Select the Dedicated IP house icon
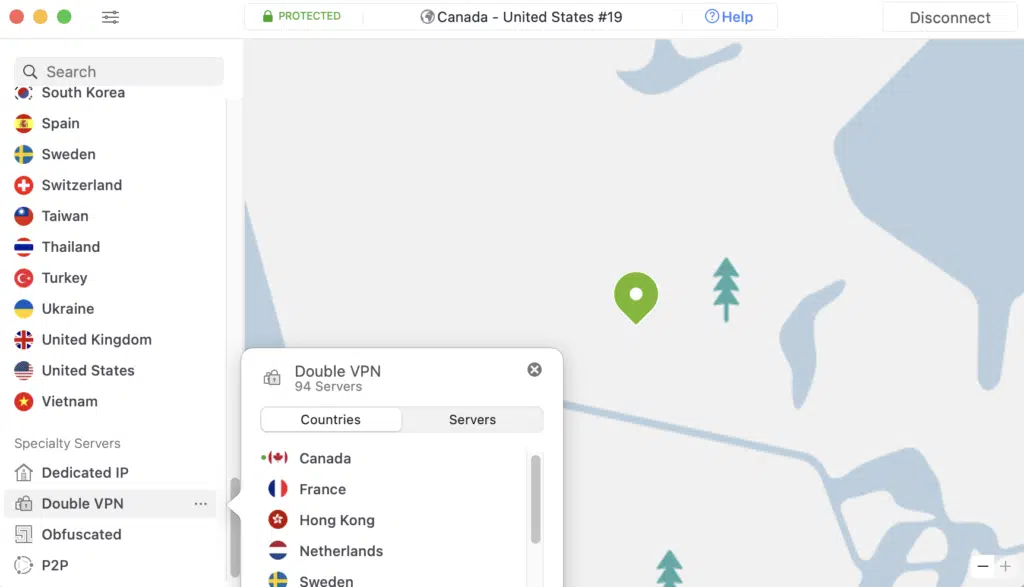Viewport: 1024px width, 587px height. point(24,472)
